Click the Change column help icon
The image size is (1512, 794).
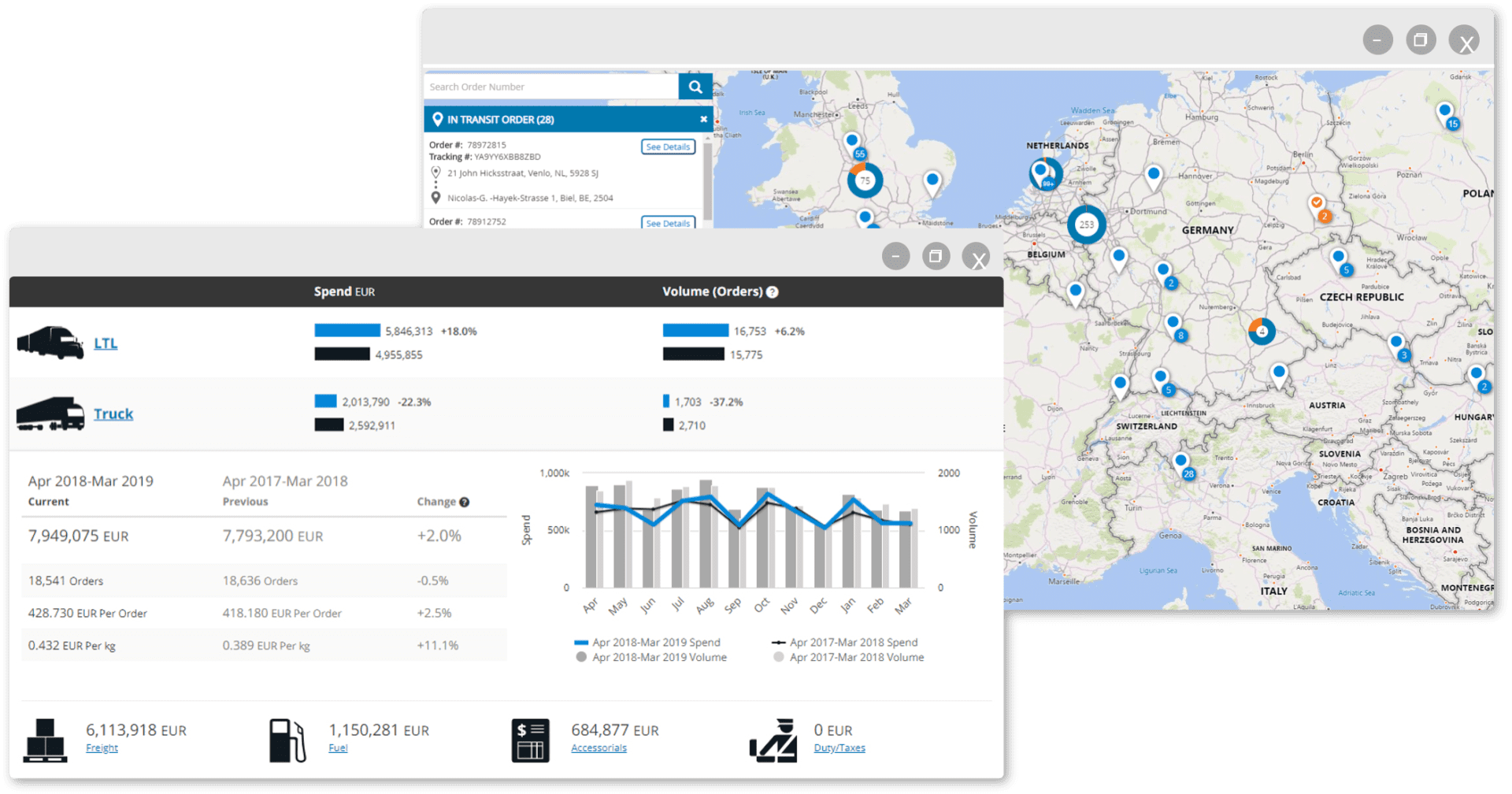(x=465, y=503)
